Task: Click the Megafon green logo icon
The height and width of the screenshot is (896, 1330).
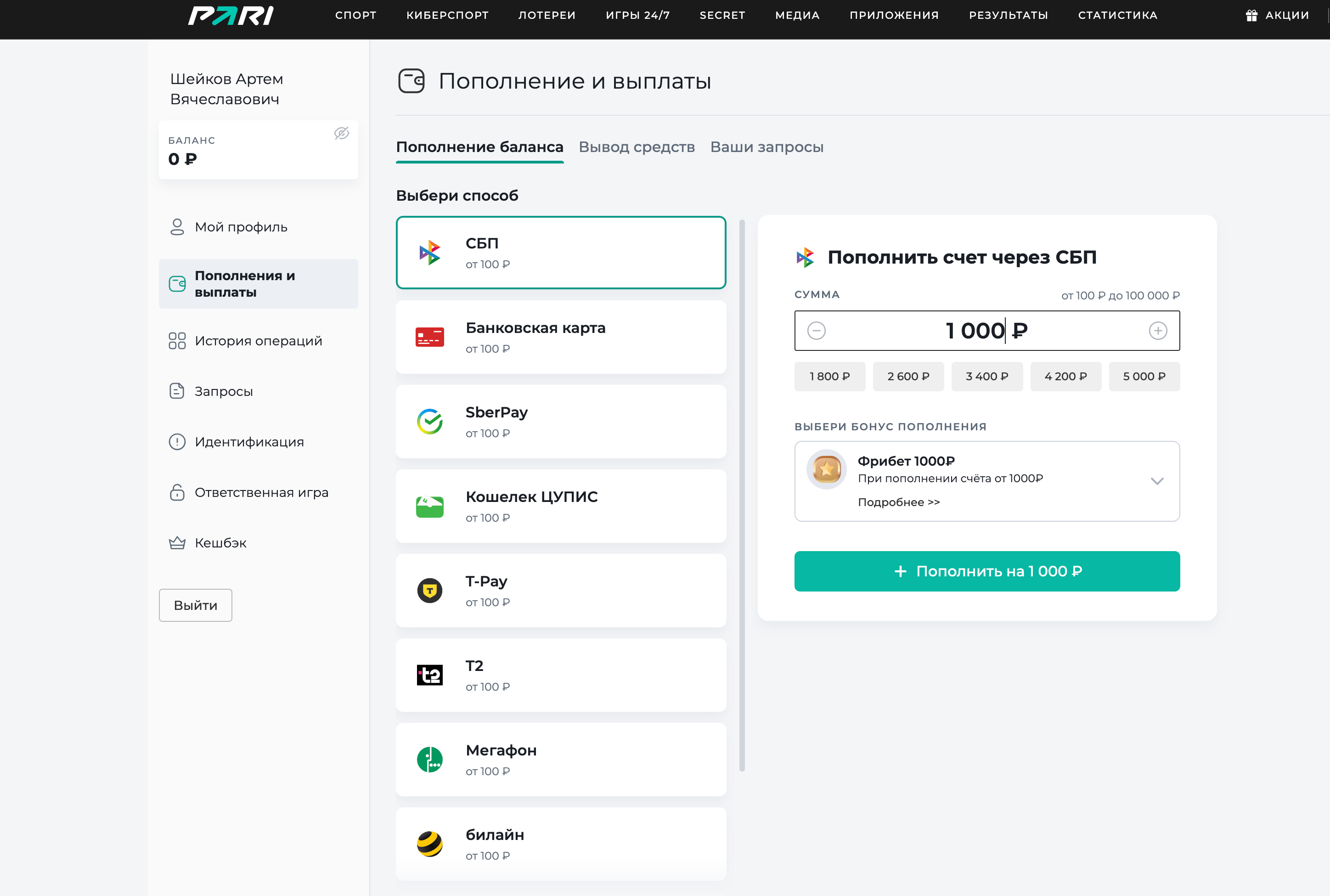Action: [x=429, y=760]
